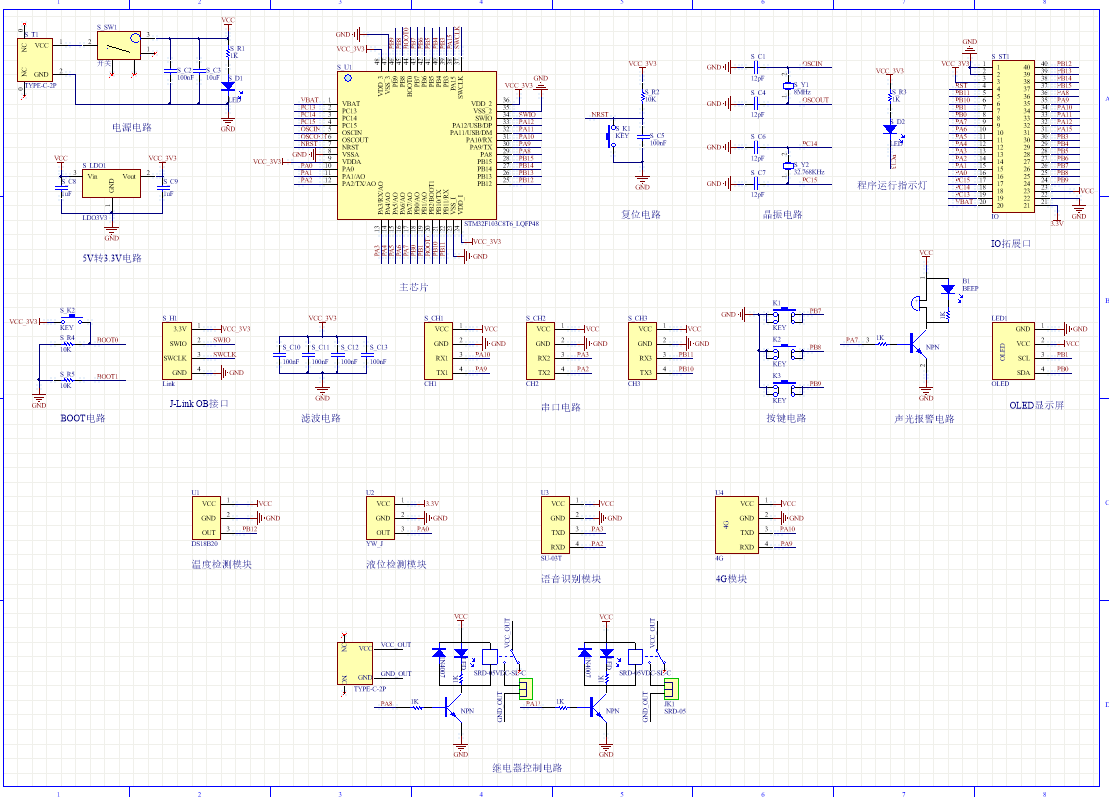Screen dimensions: 1109x797
Task: Select the S_Y1 8MHz crystal
Action: click(788, 86)
